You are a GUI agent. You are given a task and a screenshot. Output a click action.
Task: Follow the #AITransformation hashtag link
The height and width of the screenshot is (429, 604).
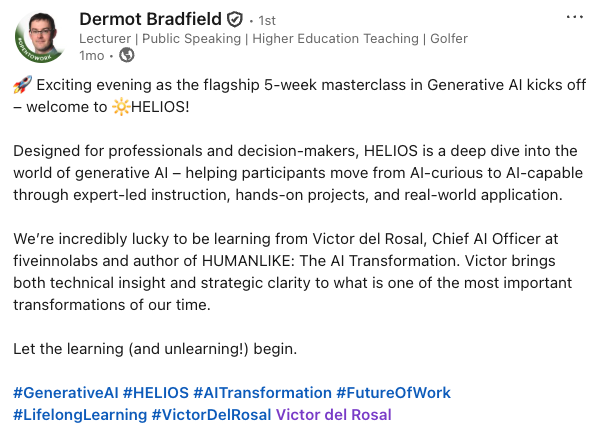coord(262,393)
